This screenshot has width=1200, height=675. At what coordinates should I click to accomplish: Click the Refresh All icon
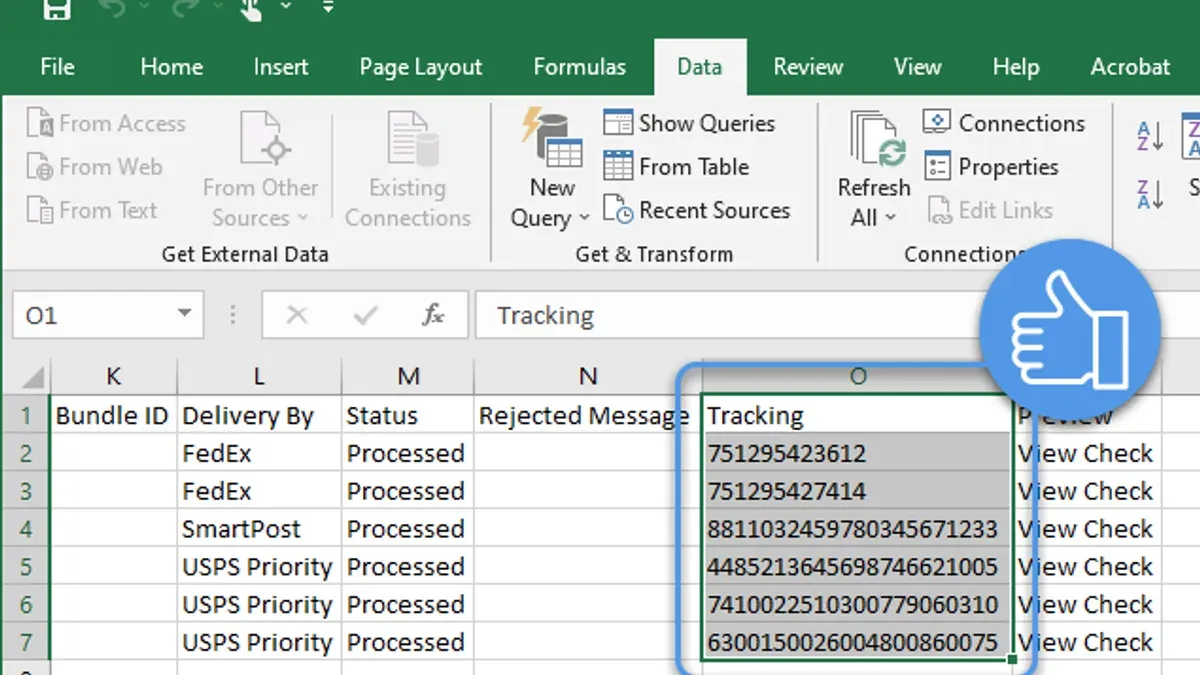click(877, 139)
